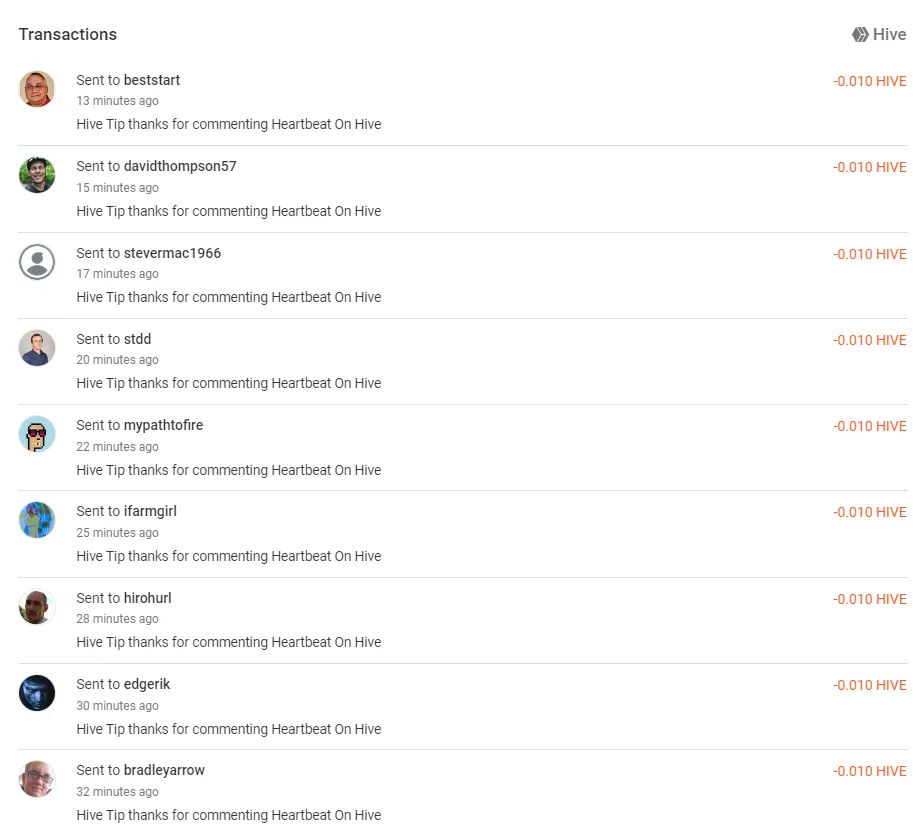Viewport: 913px width, 827px height.
Task: Click bradleyarrow's profile avatar
Action: click(x=37, y=779)
